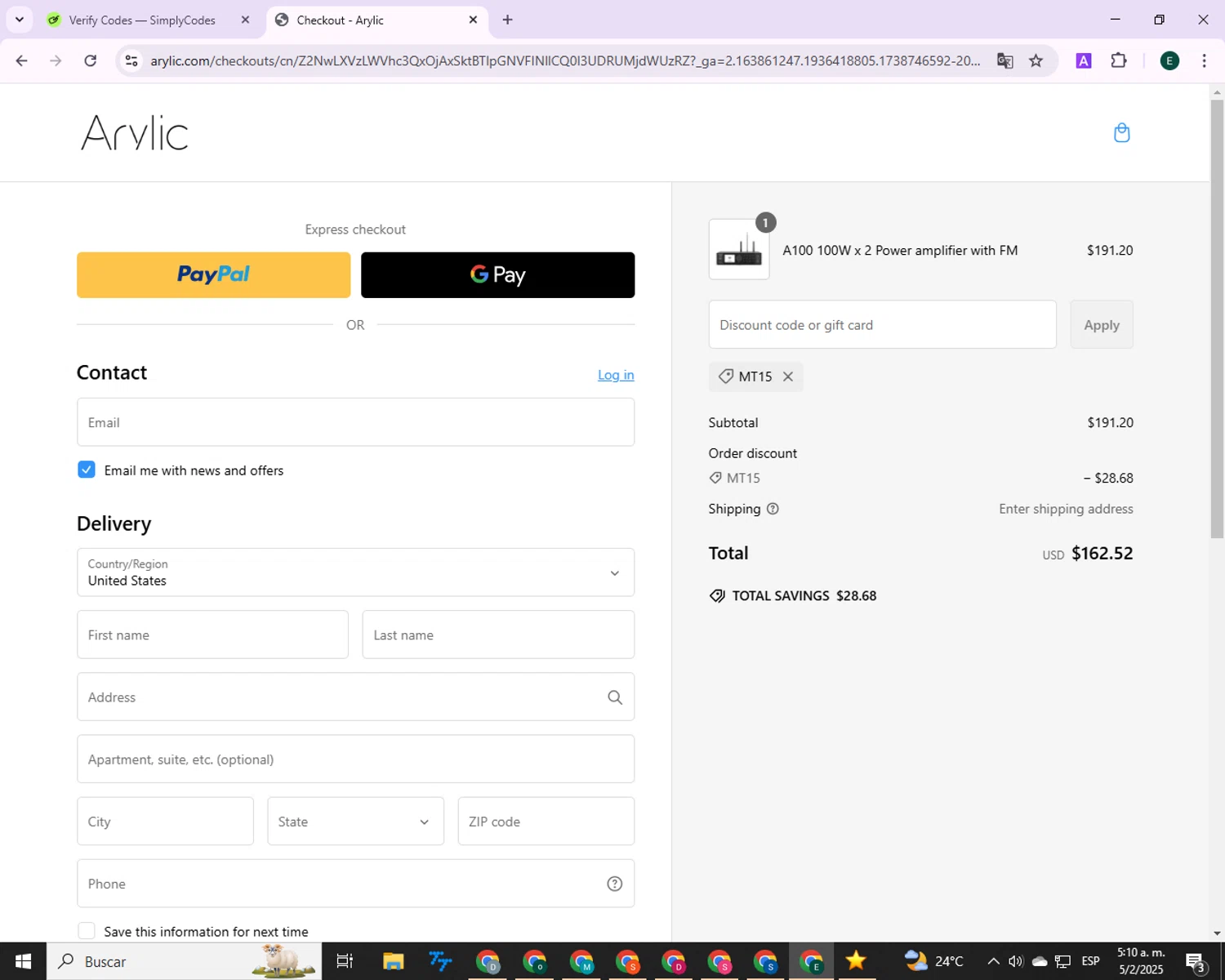The height and width of the screenshot is (980, 1225).
Task: Switch to Chrome window with teal M badge
Action: (x=581, y=961)
